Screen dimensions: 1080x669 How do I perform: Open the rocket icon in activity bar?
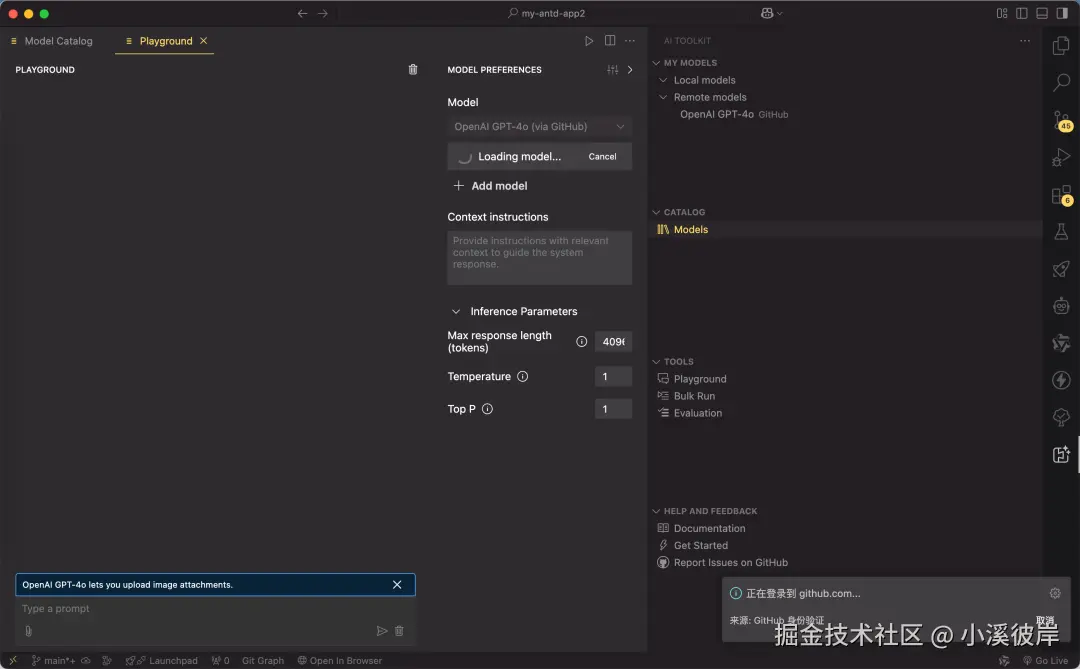point(1061,269)
